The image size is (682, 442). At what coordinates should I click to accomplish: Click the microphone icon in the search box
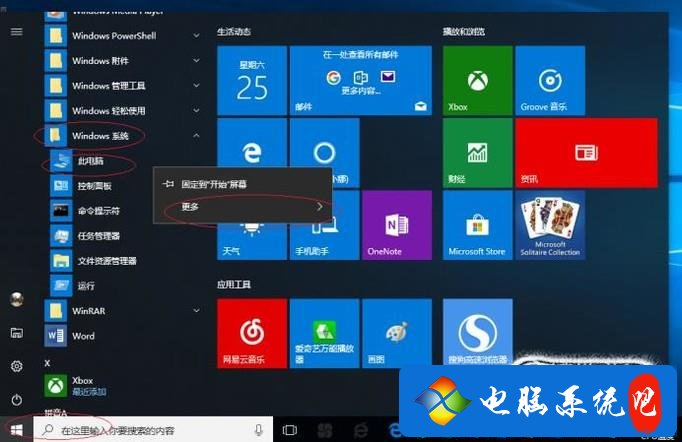(x=258, y=430)
